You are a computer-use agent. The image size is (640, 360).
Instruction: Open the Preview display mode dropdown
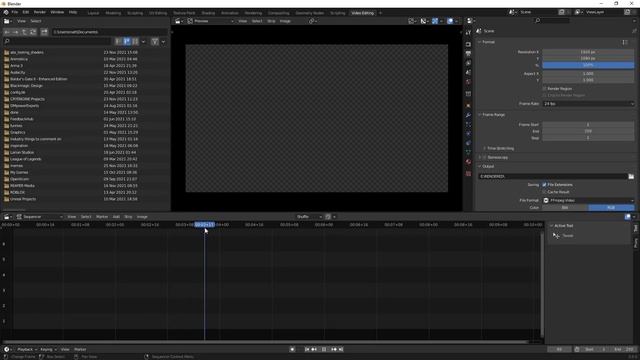pyautogui.click(x=211, y=21)
